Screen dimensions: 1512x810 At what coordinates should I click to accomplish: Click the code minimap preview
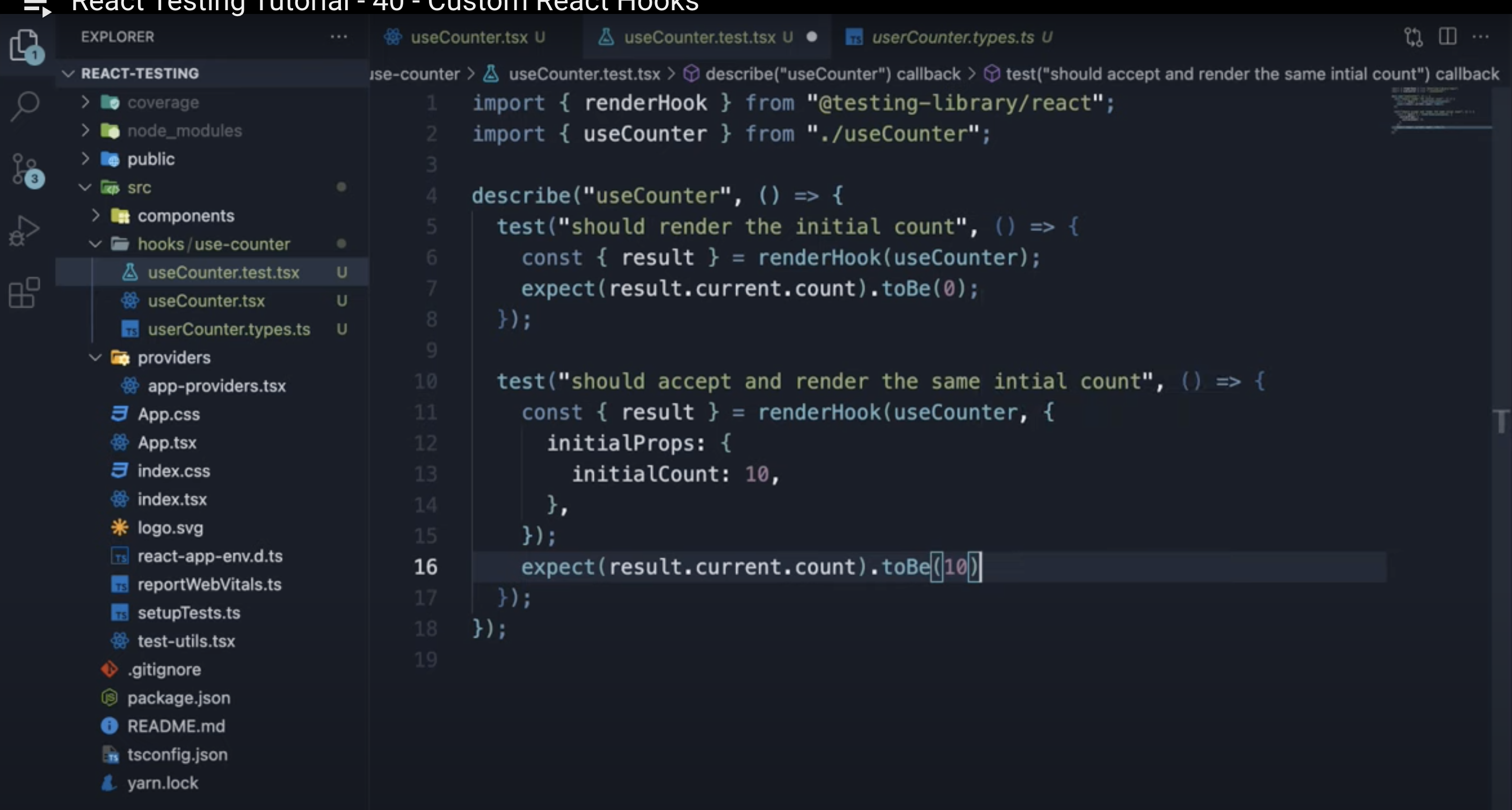(x=1441, y=111)
